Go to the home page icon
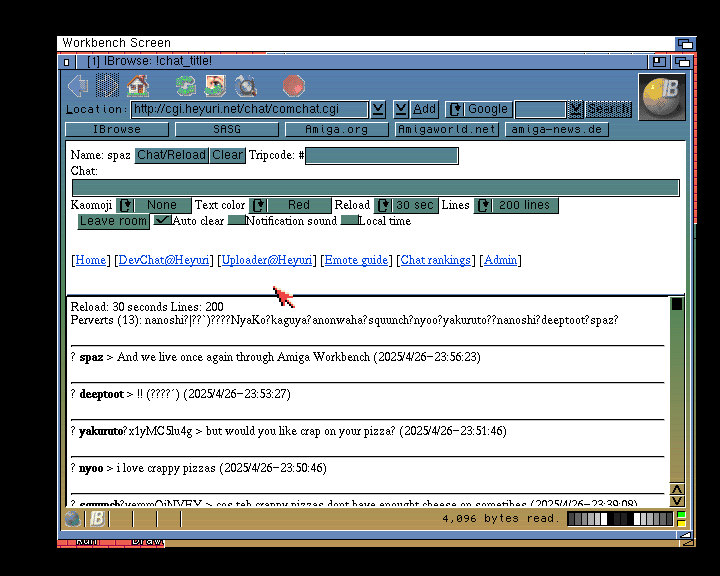Screen dimensions: 720x576 138,85
